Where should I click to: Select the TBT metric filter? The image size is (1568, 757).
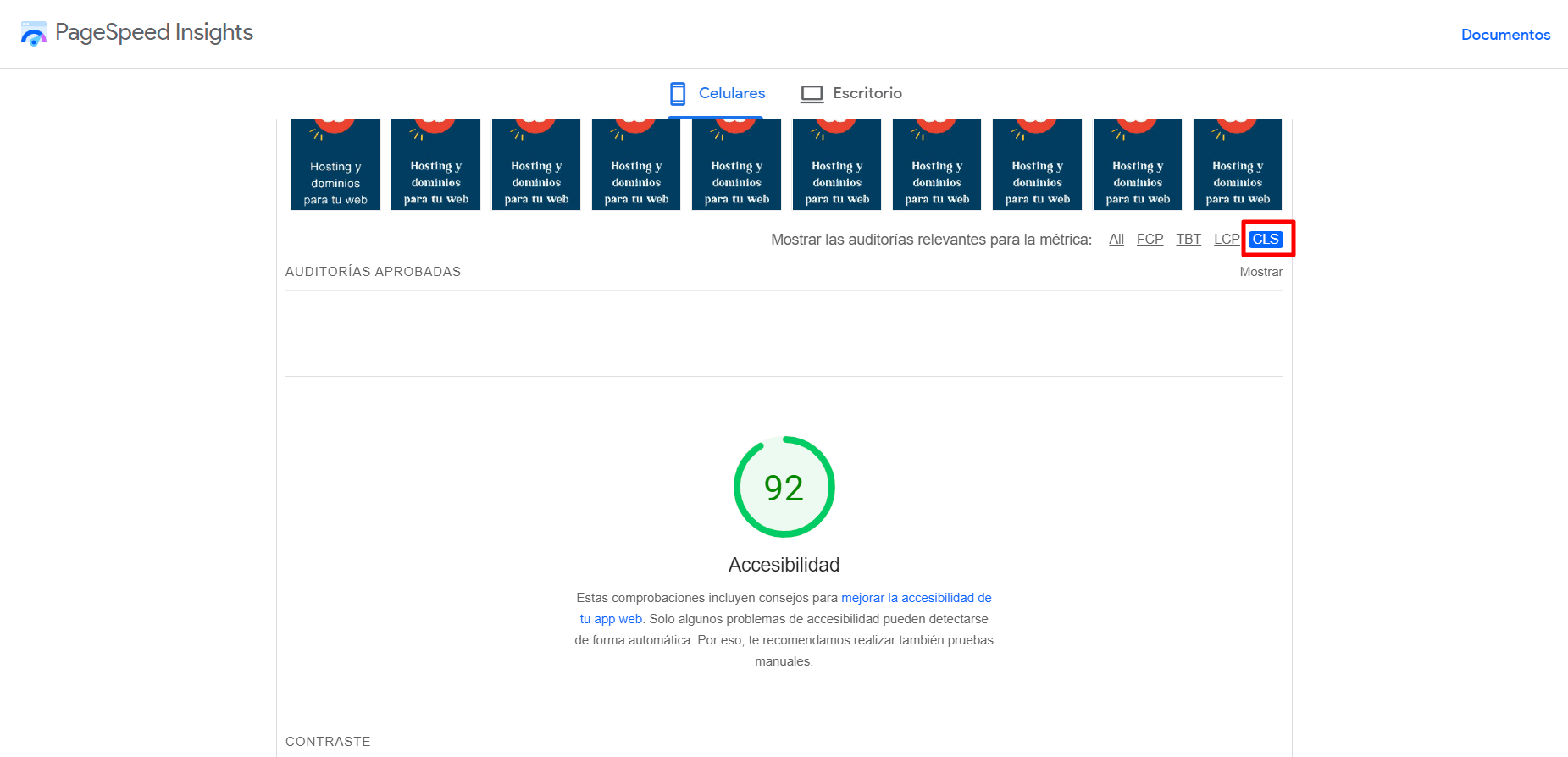[1188, 240]
